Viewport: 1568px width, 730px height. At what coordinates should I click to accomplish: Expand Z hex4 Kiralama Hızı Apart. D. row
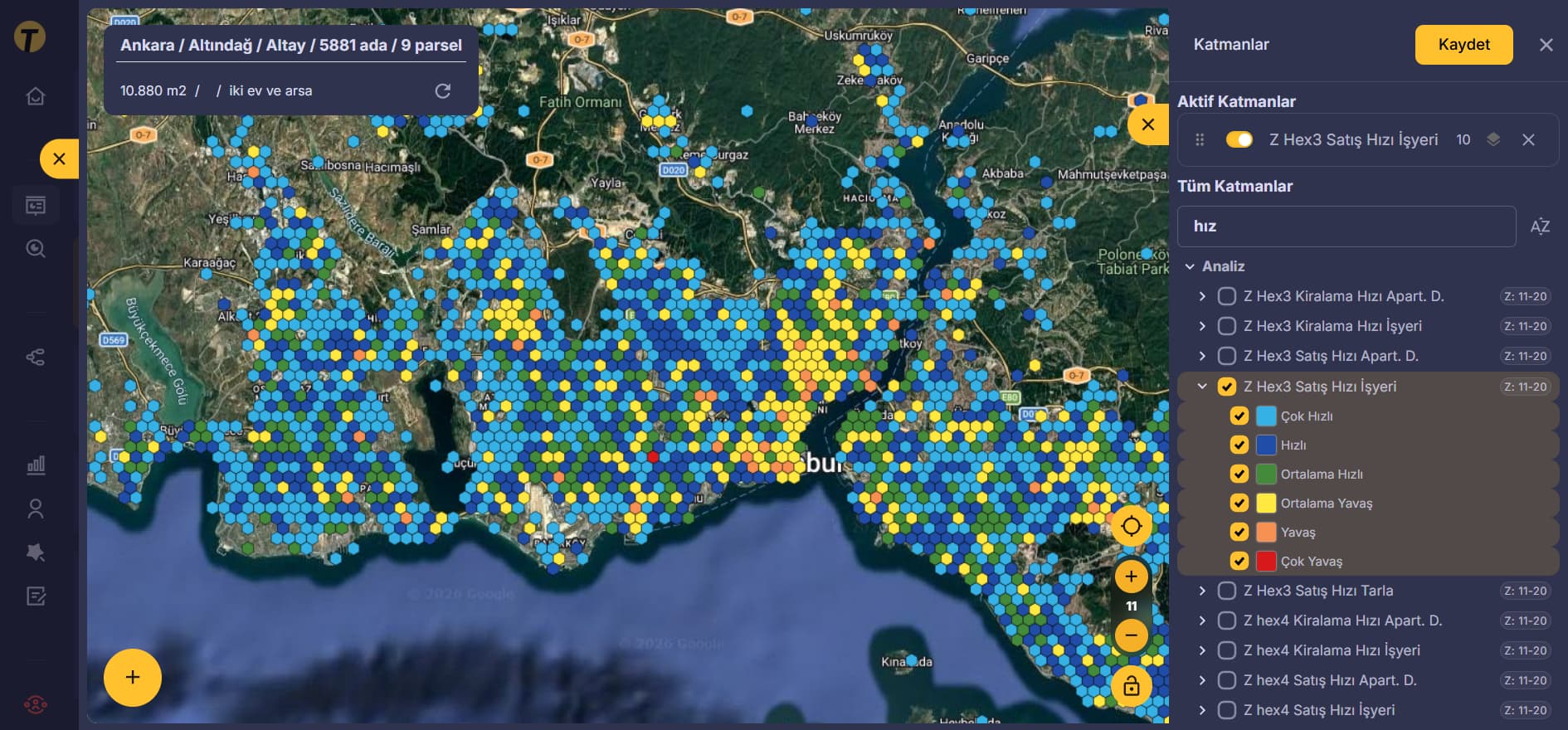tap(1202, 620)
